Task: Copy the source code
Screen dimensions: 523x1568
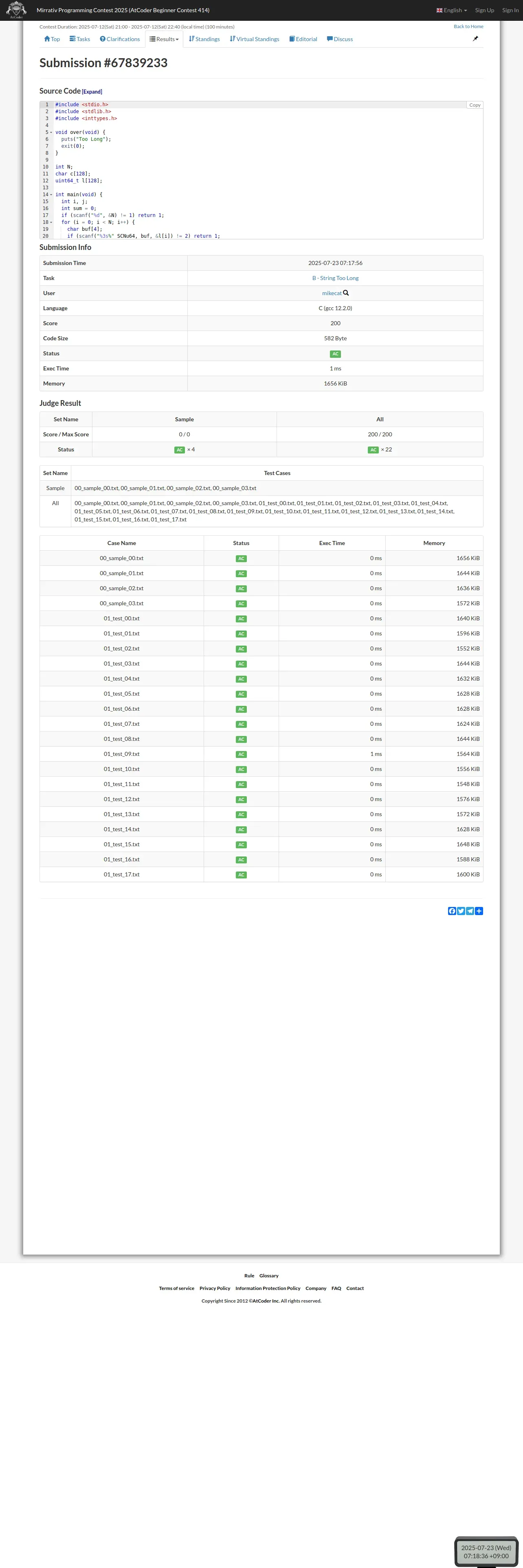Action: pos(475,105)
